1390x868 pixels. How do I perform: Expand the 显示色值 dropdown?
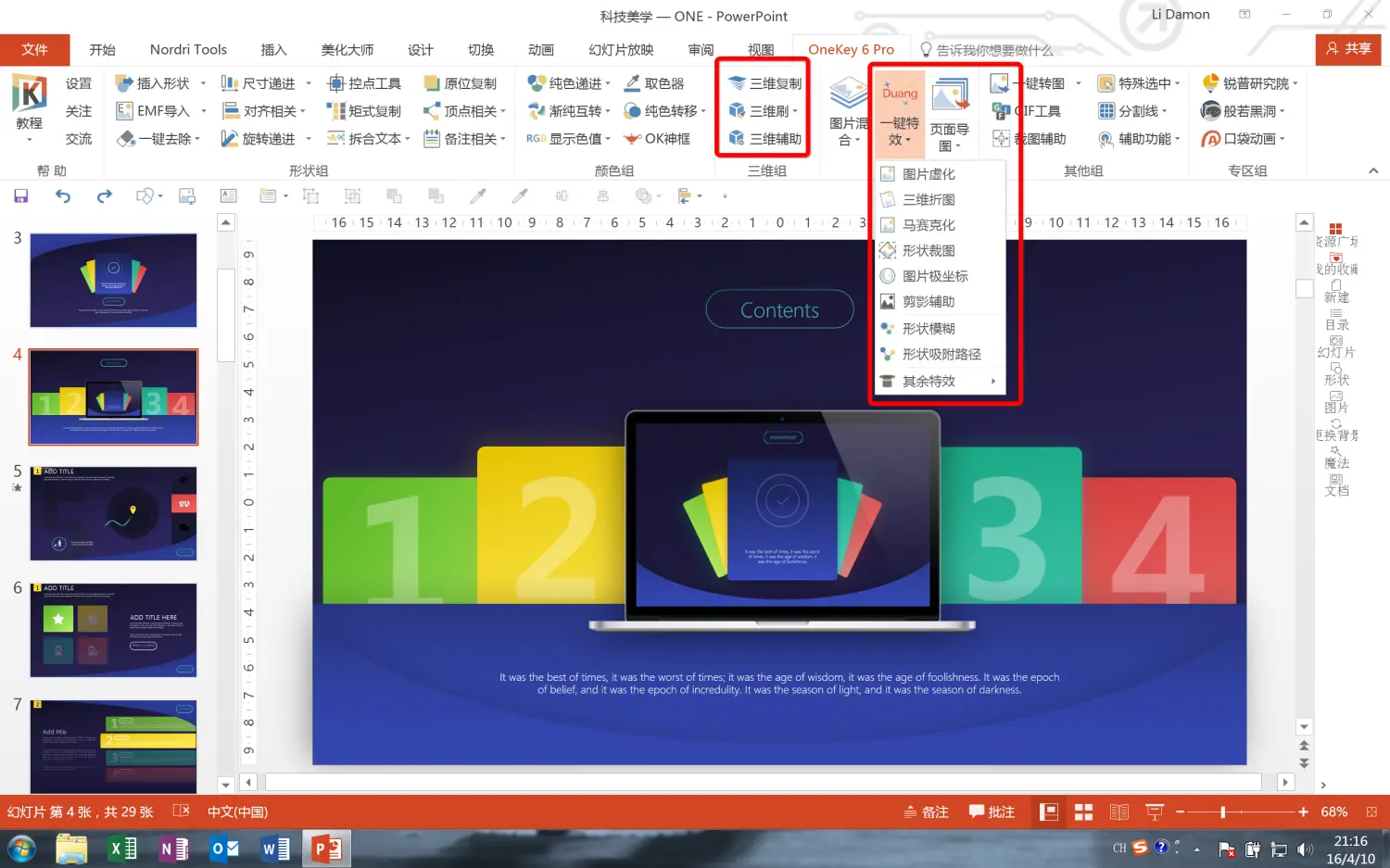pos(608,139)
